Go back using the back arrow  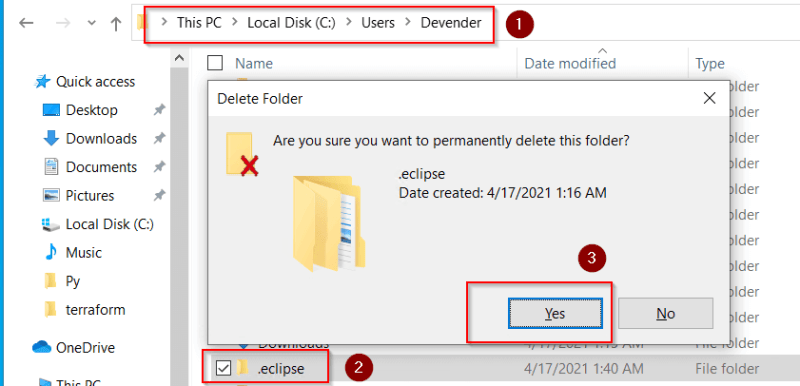(26, 23)
